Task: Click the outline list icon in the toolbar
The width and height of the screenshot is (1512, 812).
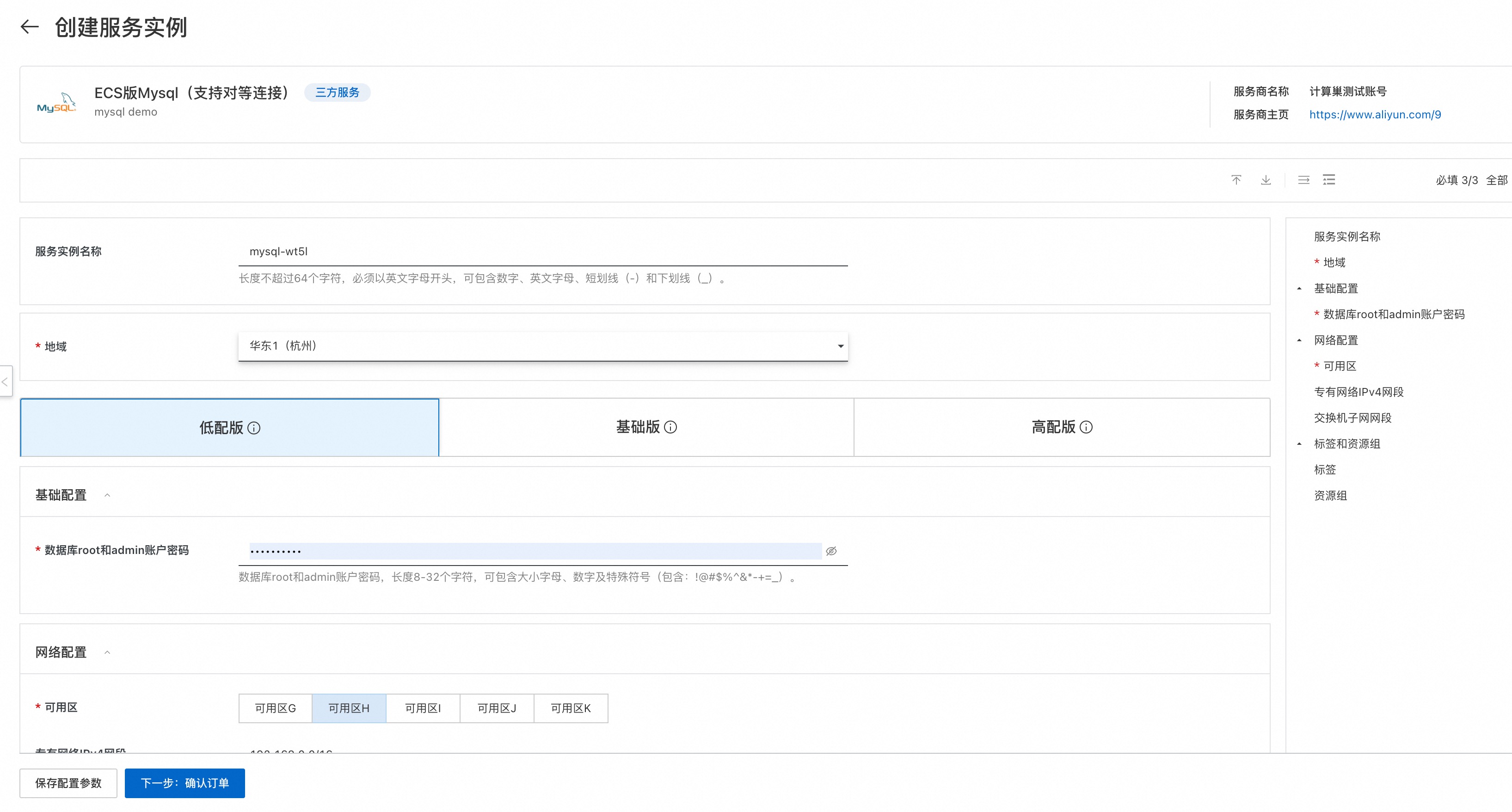Action: tap(1329, 180)
